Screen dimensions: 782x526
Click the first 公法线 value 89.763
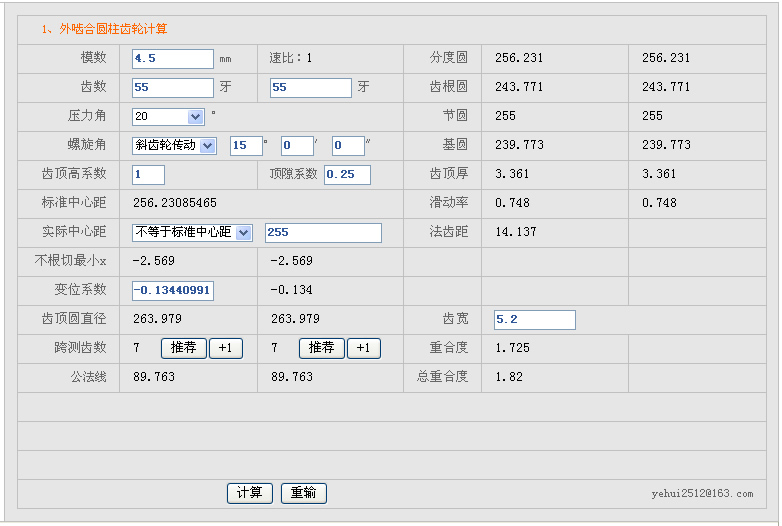pyautogui.click(x=154, y=377)
